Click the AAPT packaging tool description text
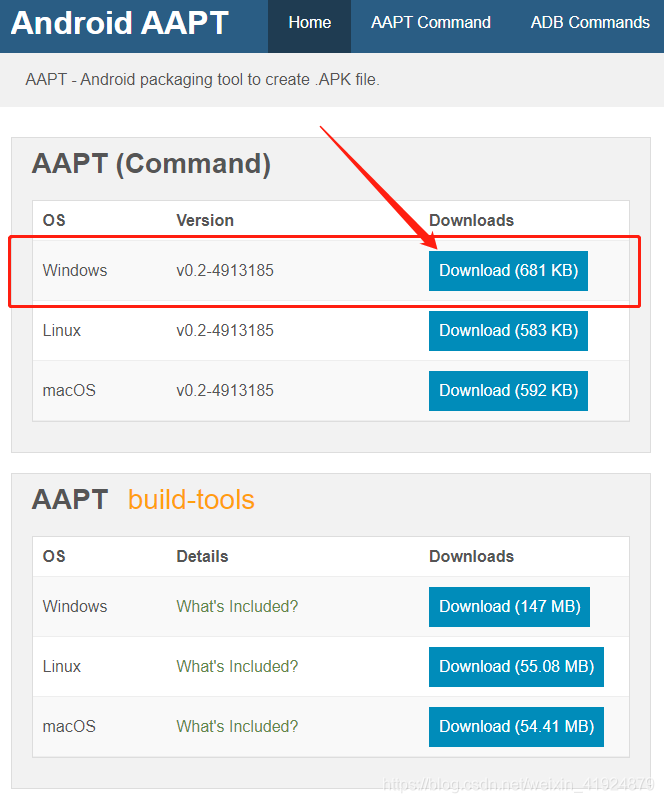The height and width of the screenshot is (803, 664). point(202,80)
